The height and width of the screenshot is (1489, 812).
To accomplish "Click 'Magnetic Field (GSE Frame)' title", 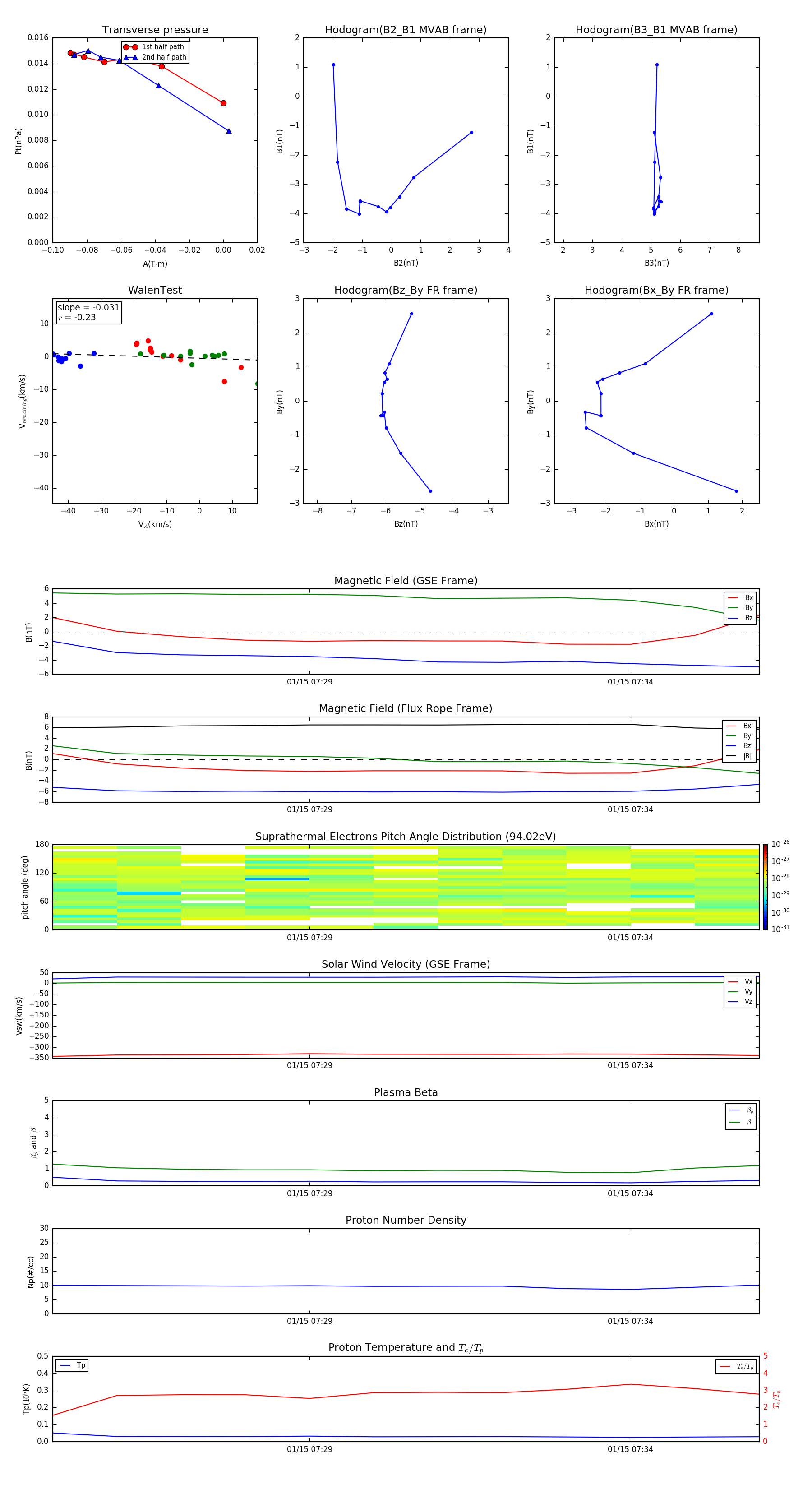I will (x=406, y=581).
